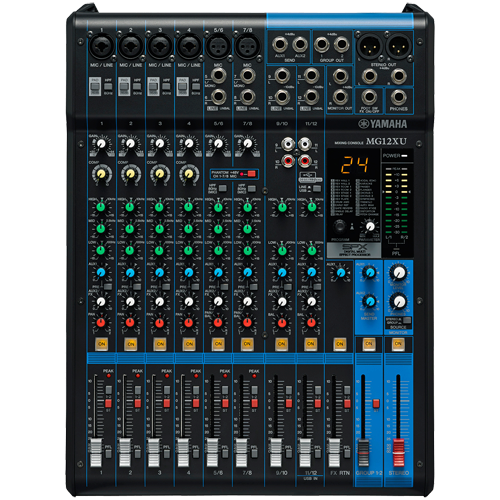Click the channel 1 fader cap
Image resolution: width=500 pixels, height=500 pixels.
(96, 453)
